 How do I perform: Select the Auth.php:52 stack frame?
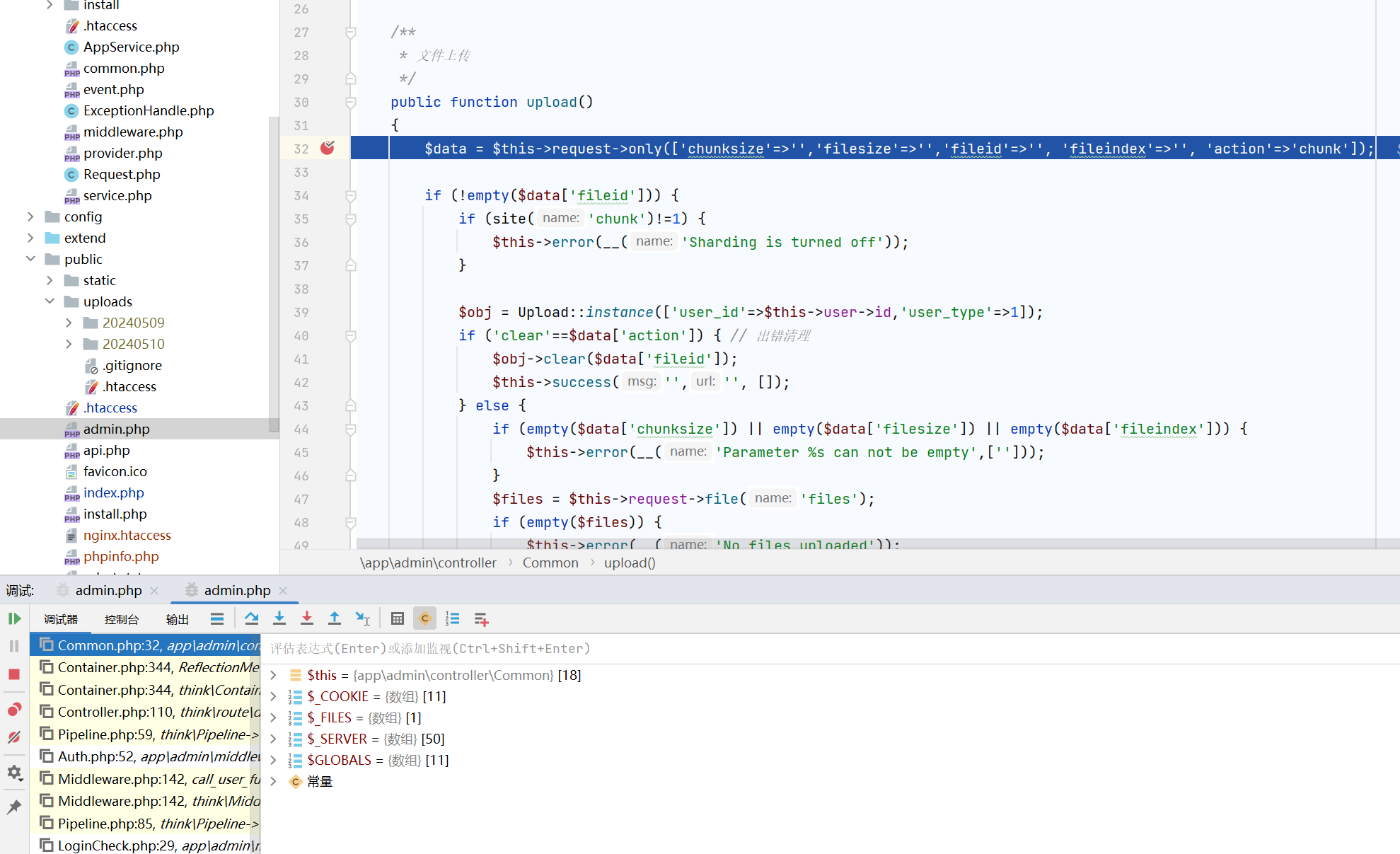coord(146,756)
